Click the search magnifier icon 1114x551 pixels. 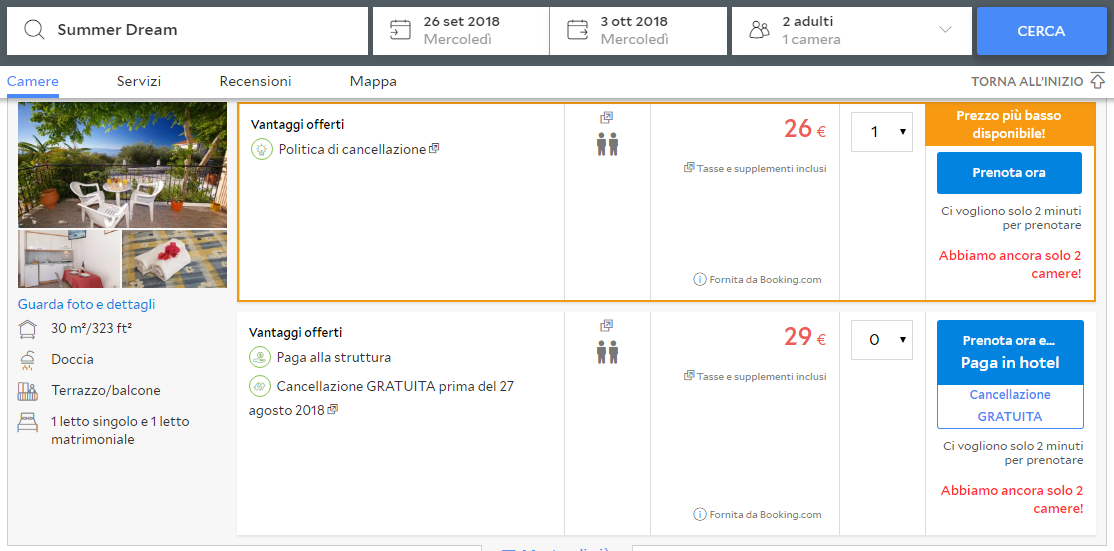pyautogui.click(x=34, y=30)
